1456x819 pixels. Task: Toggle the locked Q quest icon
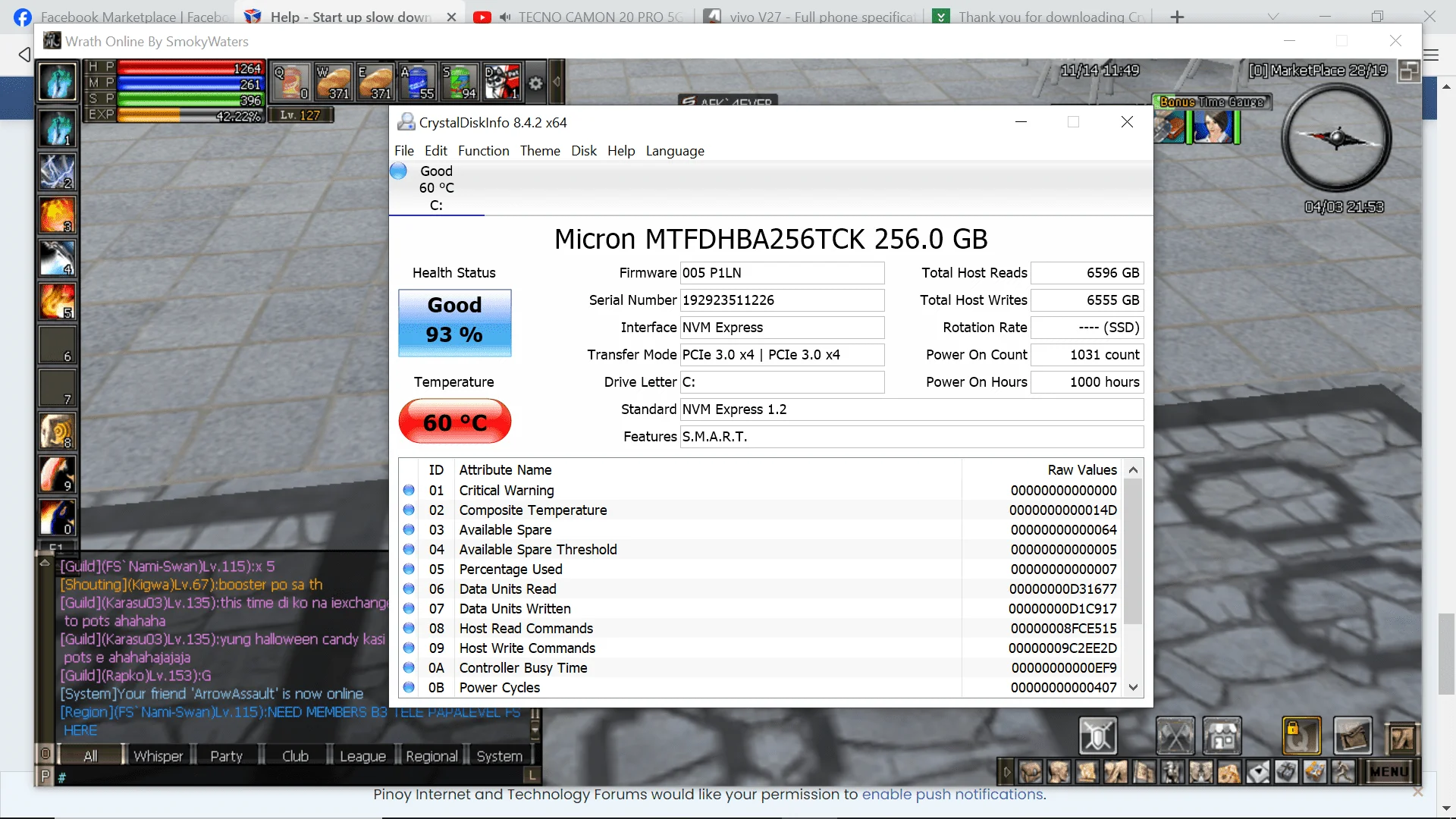[1301, 735]
